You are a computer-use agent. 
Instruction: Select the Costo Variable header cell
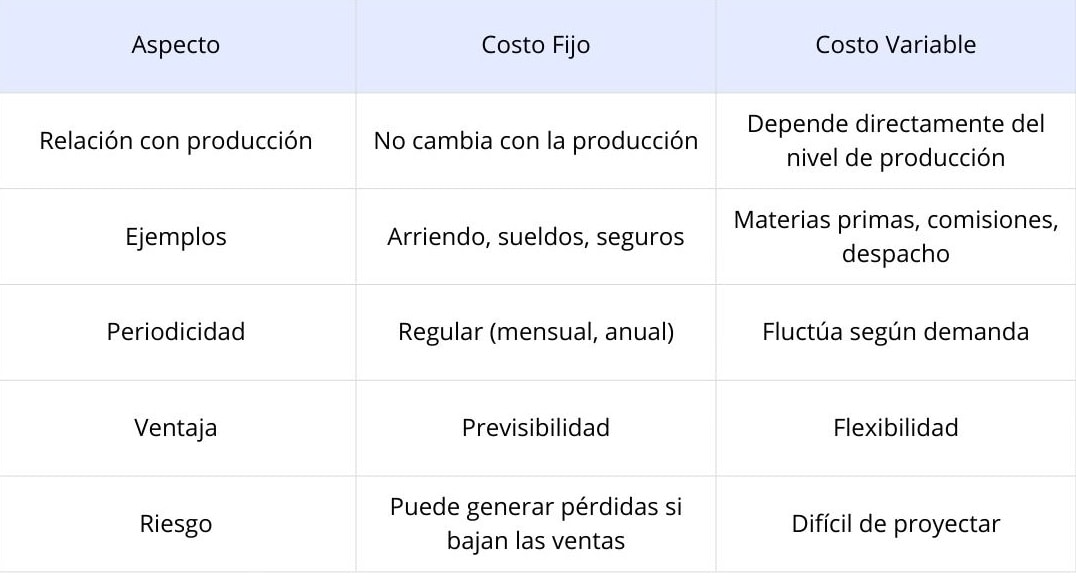click(x=896, y=45)
